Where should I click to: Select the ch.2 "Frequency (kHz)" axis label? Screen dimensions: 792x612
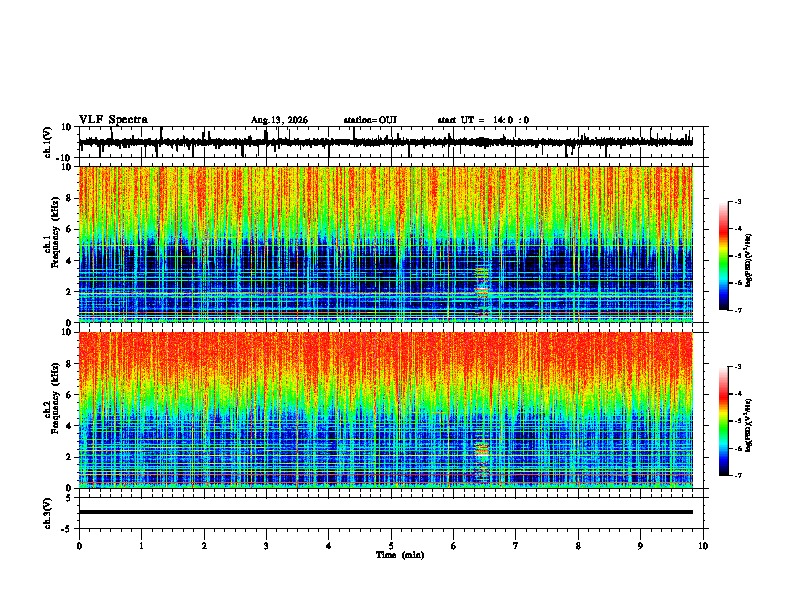(56, 398)
